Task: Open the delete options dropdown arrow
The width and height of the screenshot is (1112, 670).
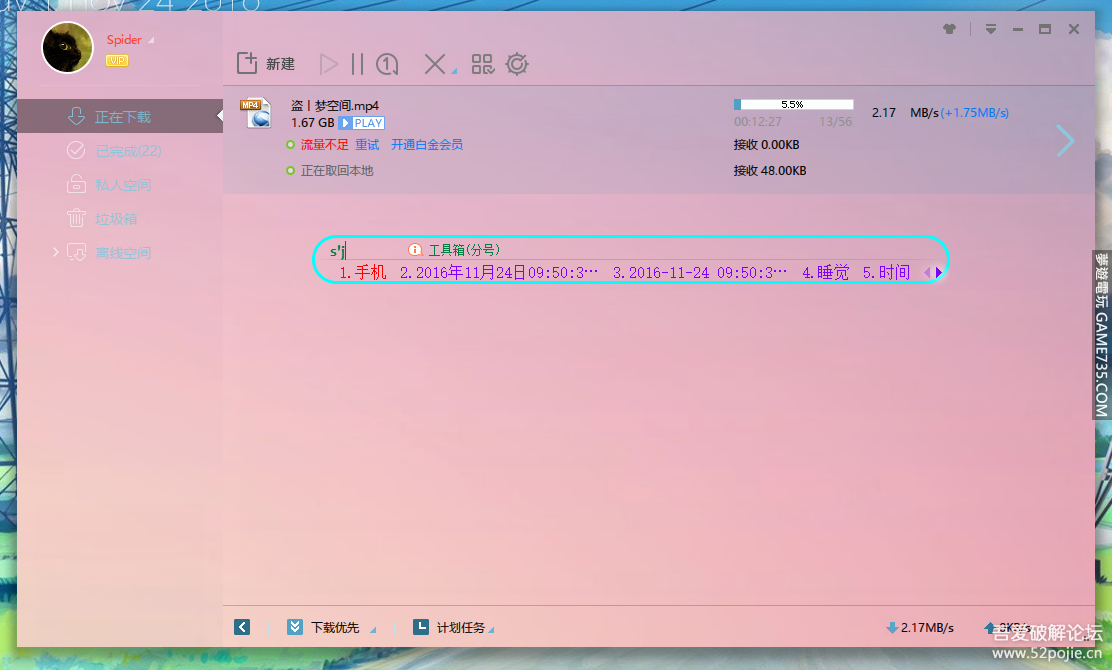Action: [454, 71]
